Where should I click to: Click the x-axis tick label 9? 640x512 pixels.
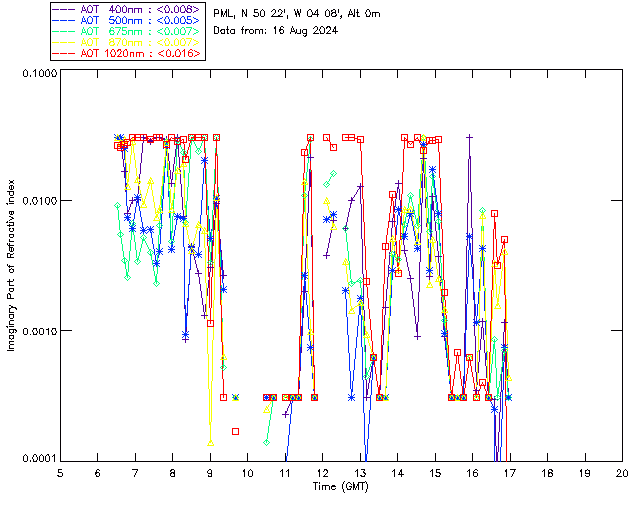pyautogui.click(x=210, y=473)
